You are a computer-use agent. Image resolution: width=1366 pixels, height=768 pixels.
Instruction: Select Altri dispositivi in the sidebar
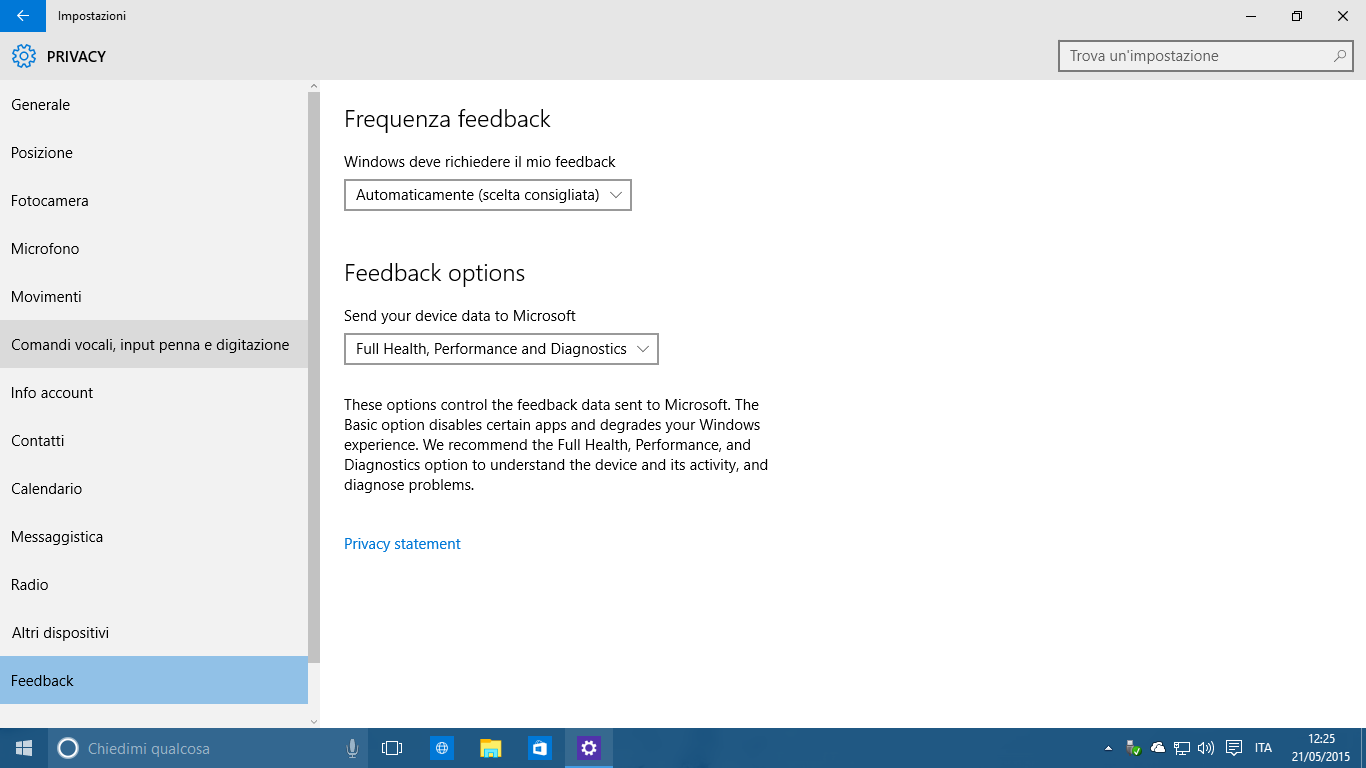[x=154, y=633]
